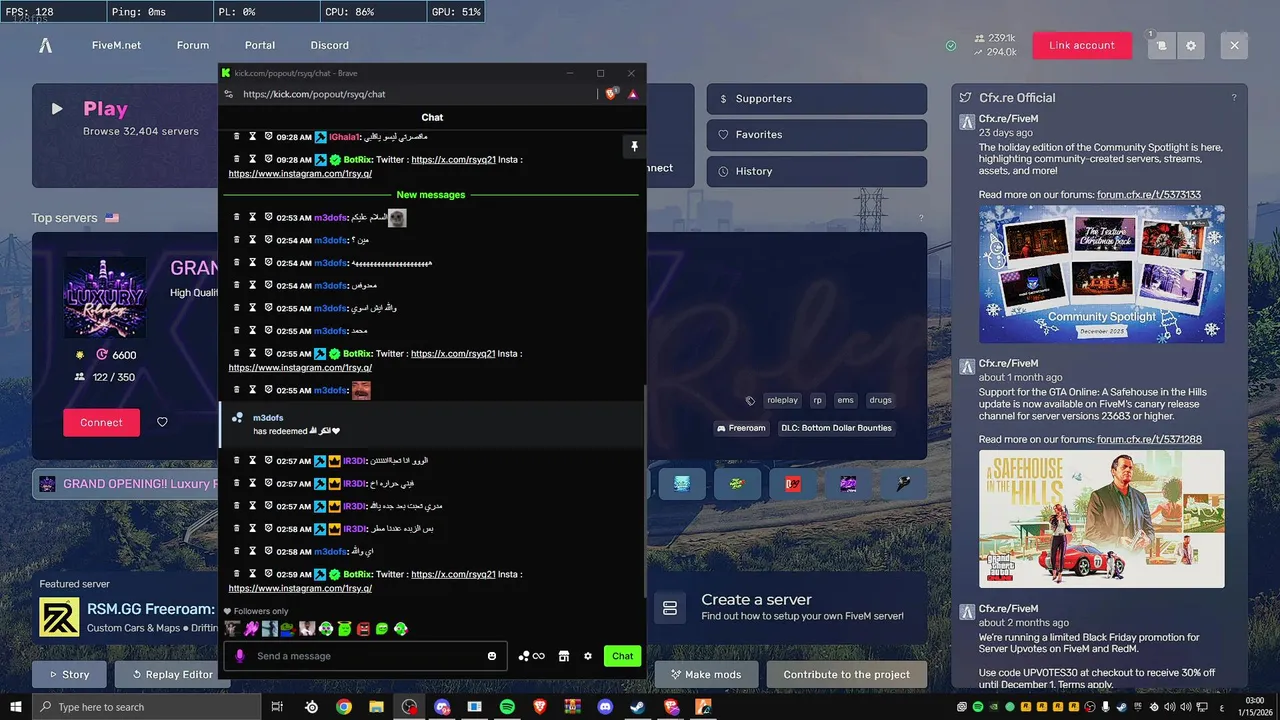Open the purple 222 server shortcut tile
Image resolution: width=1280 pixels, height=720 pixels.
pyautogui.click(x=848, y=484)
